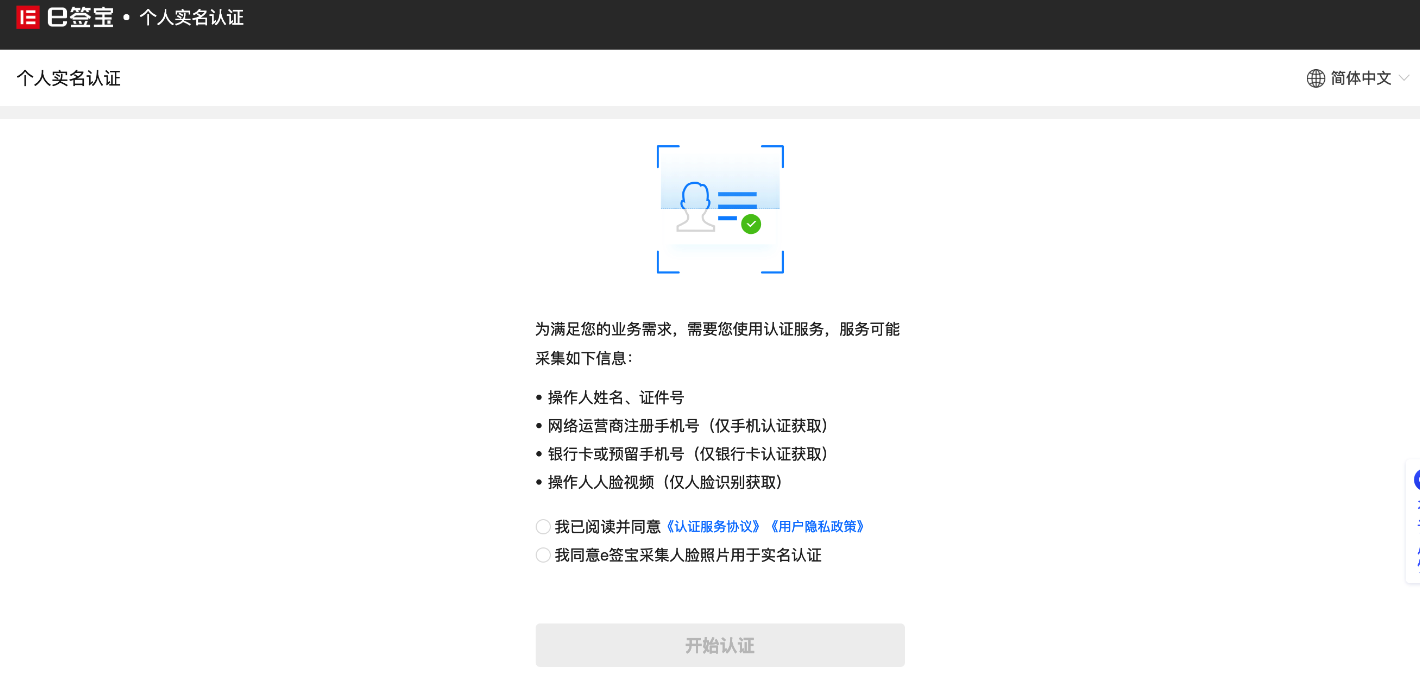Click the e签宝 red logo icon
Viewport: 1420px width, 686px height.
(28, 17)
